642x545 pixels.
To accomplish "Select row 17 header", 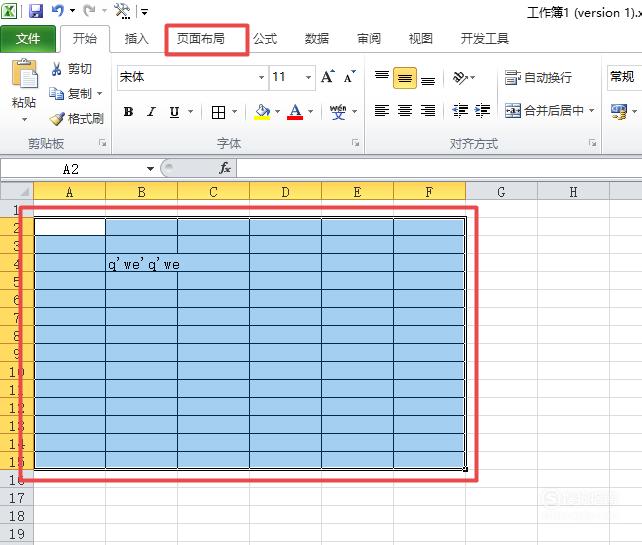I will coord(16,498).
